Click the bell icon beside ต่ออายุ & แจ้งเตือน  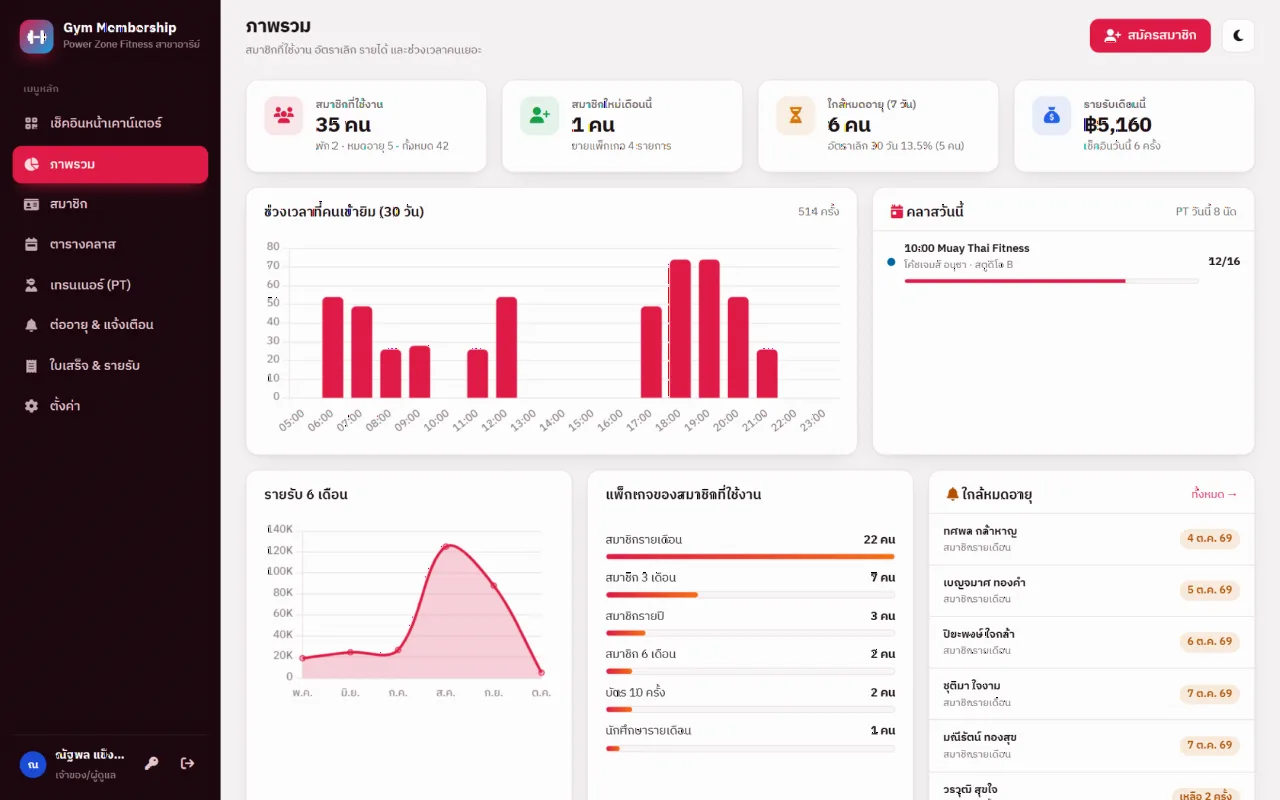point(31,325)
